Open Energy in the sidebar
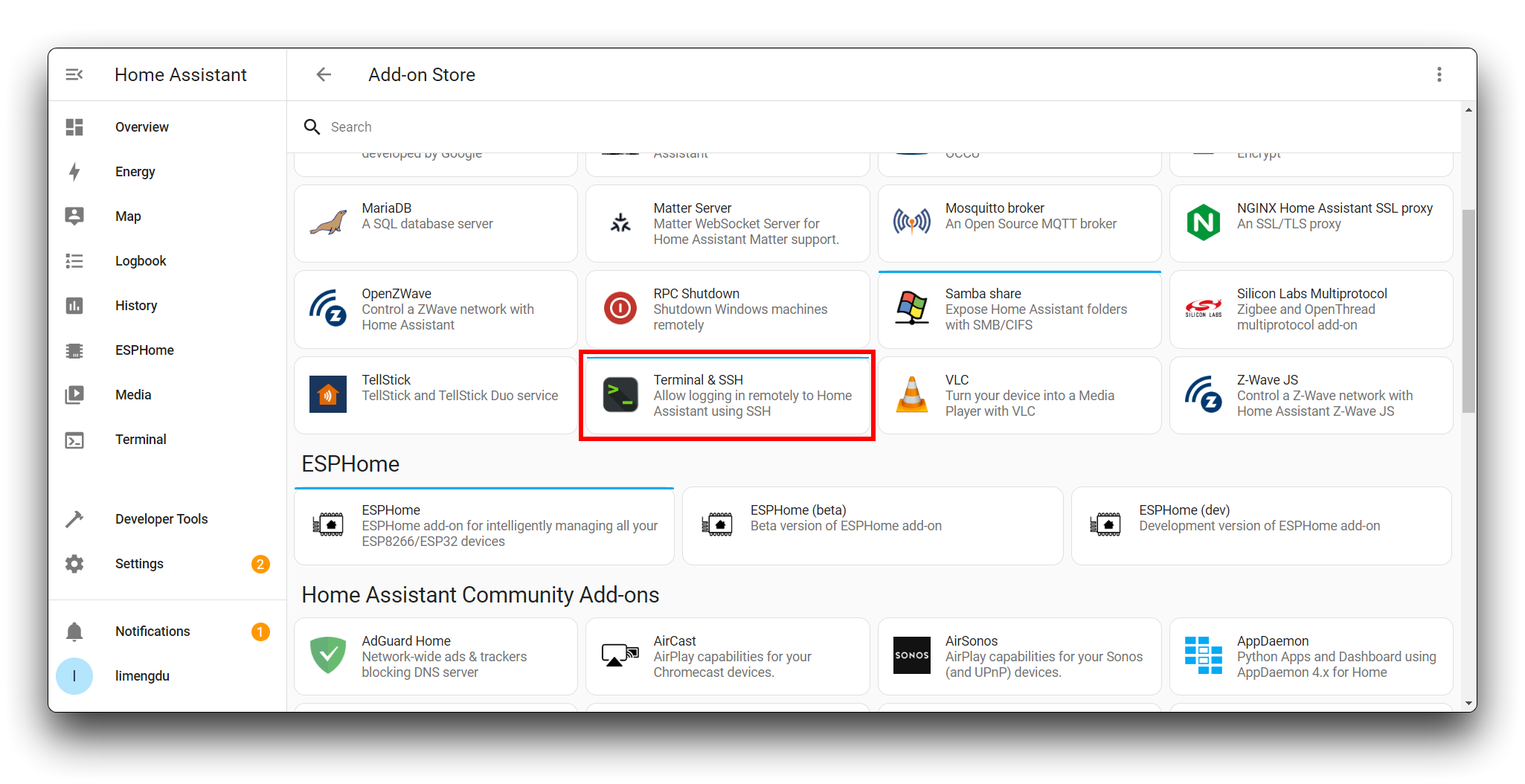Screen dimensions: 1525x784 point(167,172)
